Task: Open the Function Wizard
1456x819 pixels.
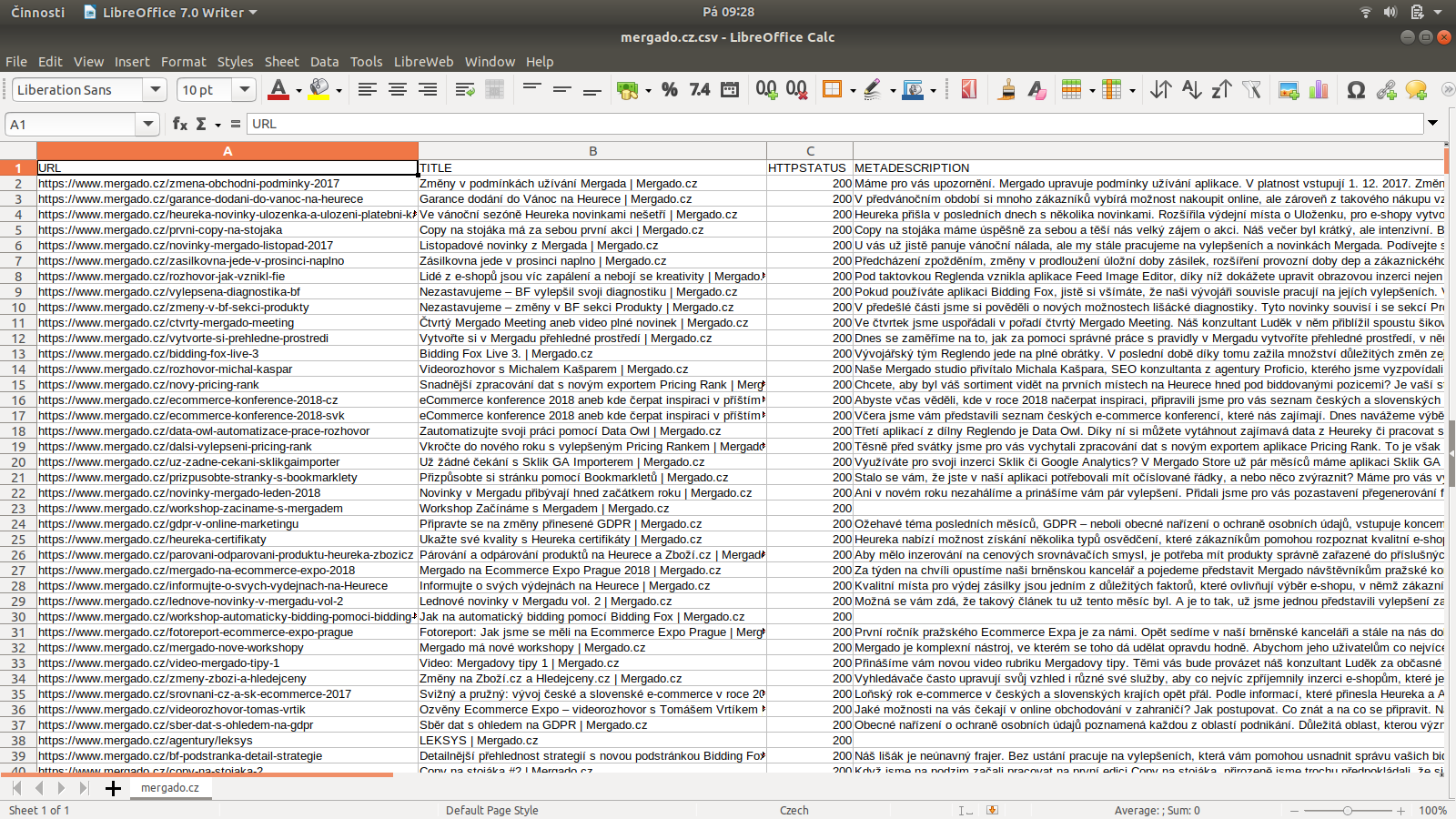Action: (180, 124)
